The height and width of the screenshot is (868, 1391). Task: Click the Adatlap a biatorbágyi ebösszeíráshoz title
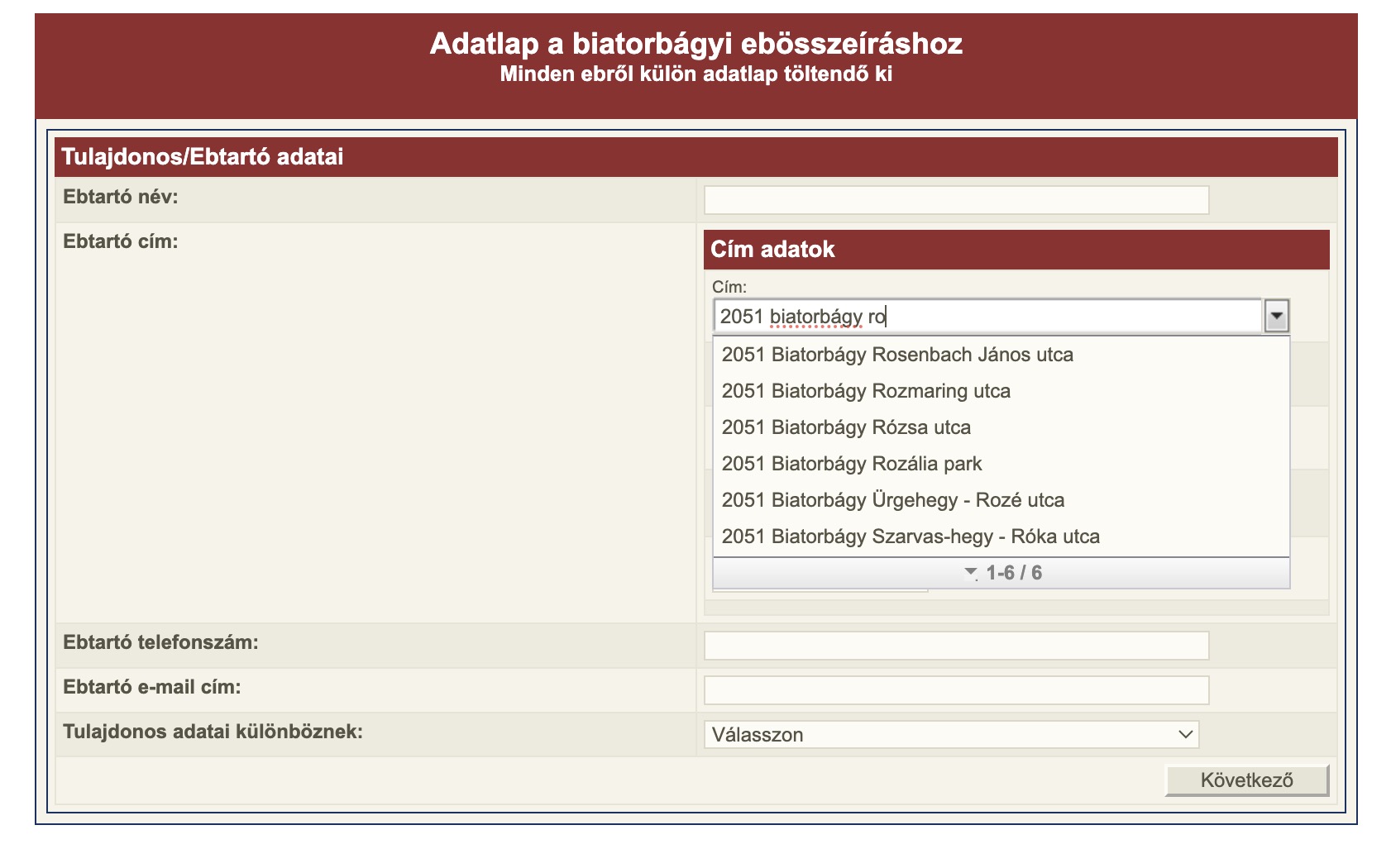point(695,43)
